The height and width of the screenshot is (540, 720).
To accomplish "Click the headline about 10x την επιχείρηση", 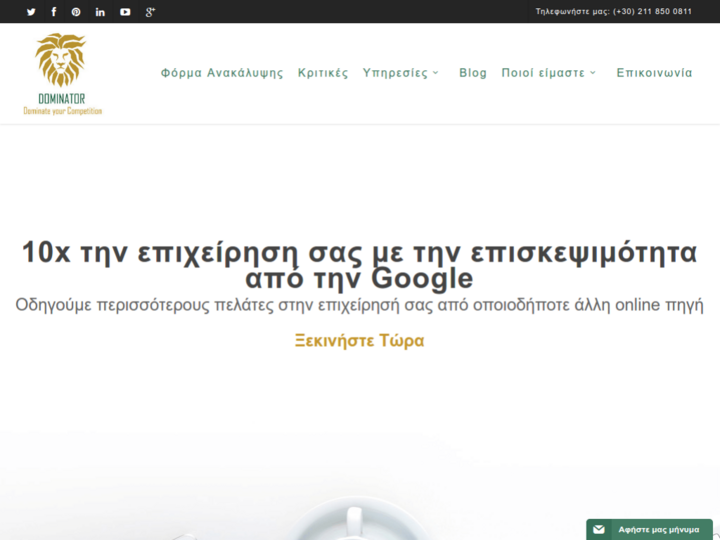I will coord(359,265).
